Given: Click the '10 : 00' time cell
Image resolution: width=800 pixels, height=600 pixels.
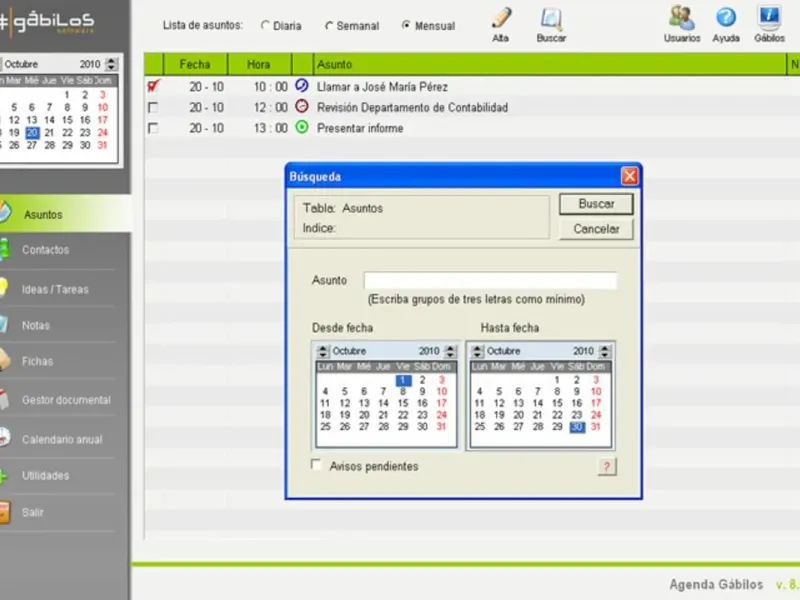Looking at the screenshot, I should 271,87.
